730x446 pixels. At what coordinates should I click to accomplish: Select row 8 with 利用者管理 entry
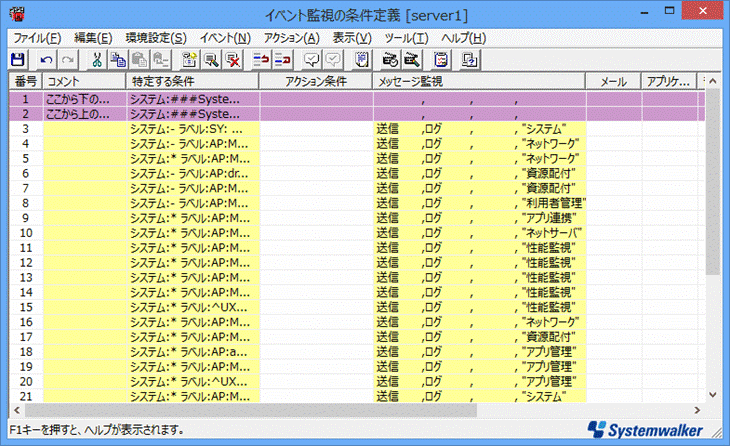pyautogui.click(x=200, y=202)
